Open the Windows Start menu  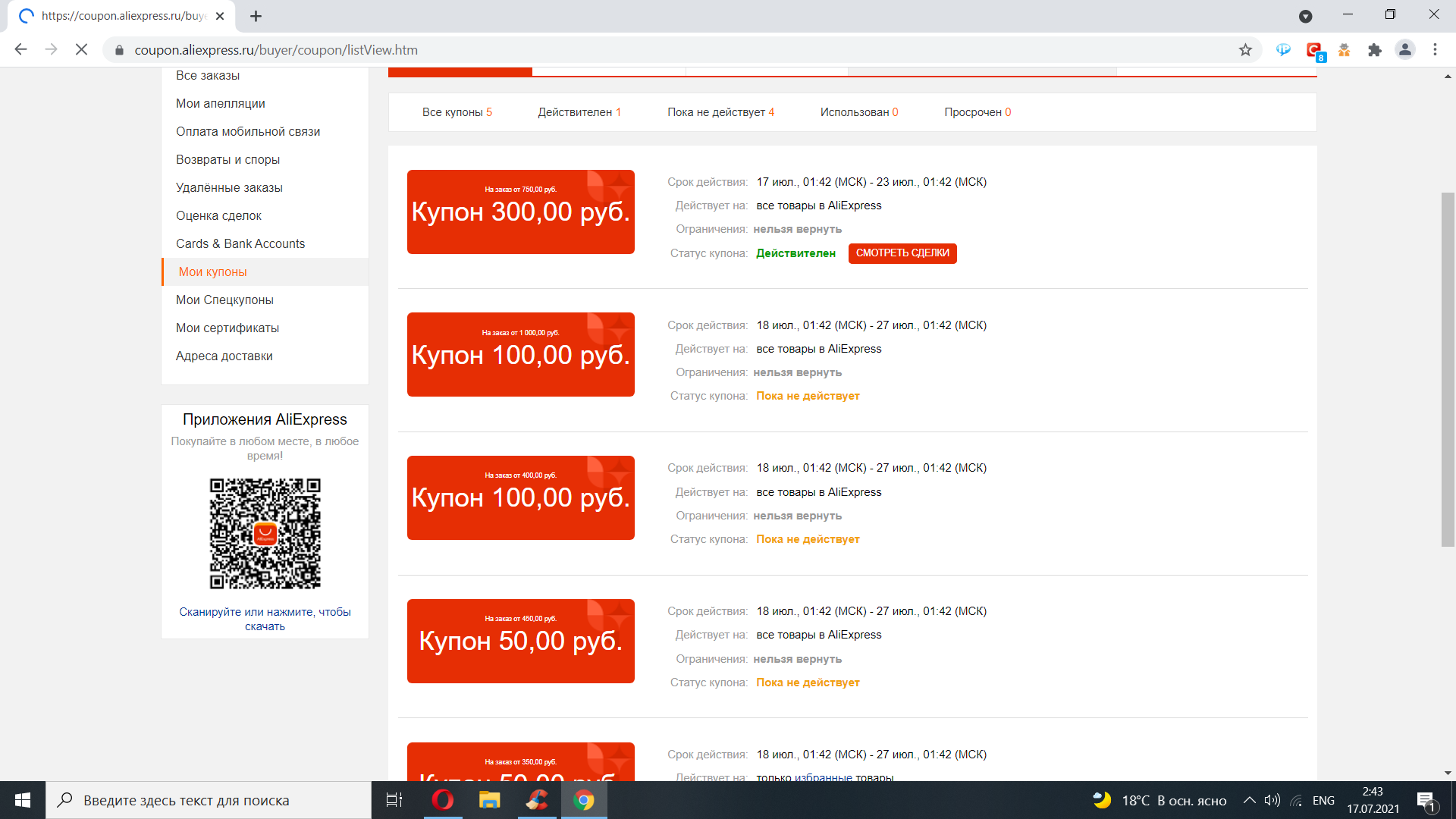pos(23,800)
